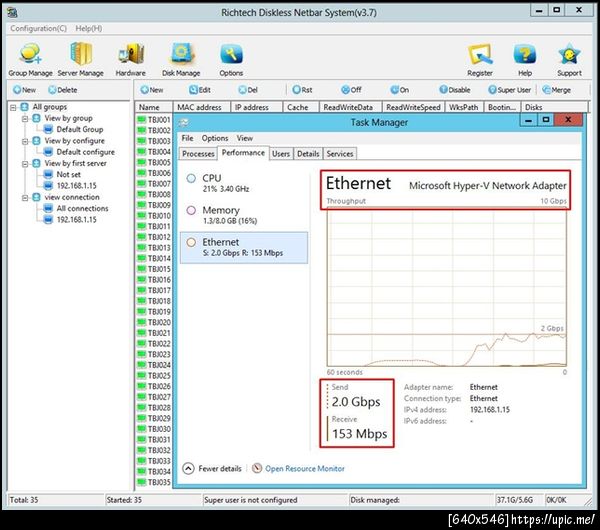This screenshot has height=530, width=600.
Task: Select workstation TBJ001 row
Action: pos(155,120)
